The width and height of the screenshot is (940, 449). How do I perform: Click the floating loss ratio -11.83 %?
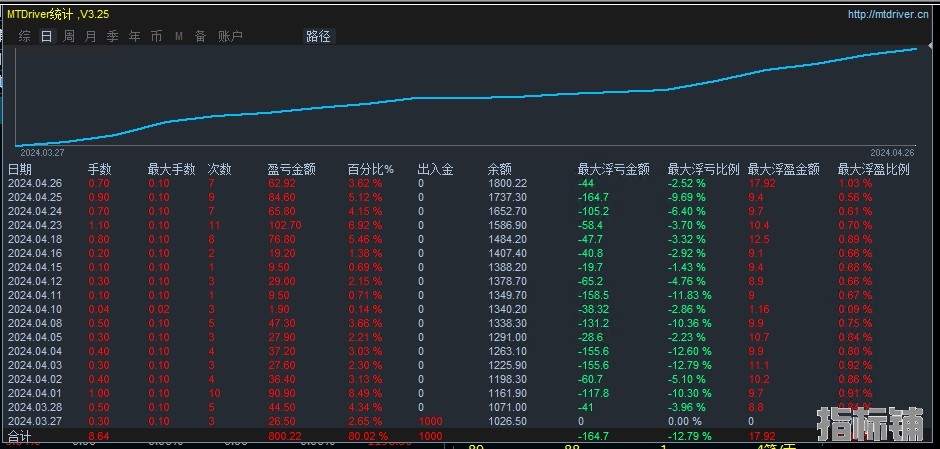tap(689, 295)
